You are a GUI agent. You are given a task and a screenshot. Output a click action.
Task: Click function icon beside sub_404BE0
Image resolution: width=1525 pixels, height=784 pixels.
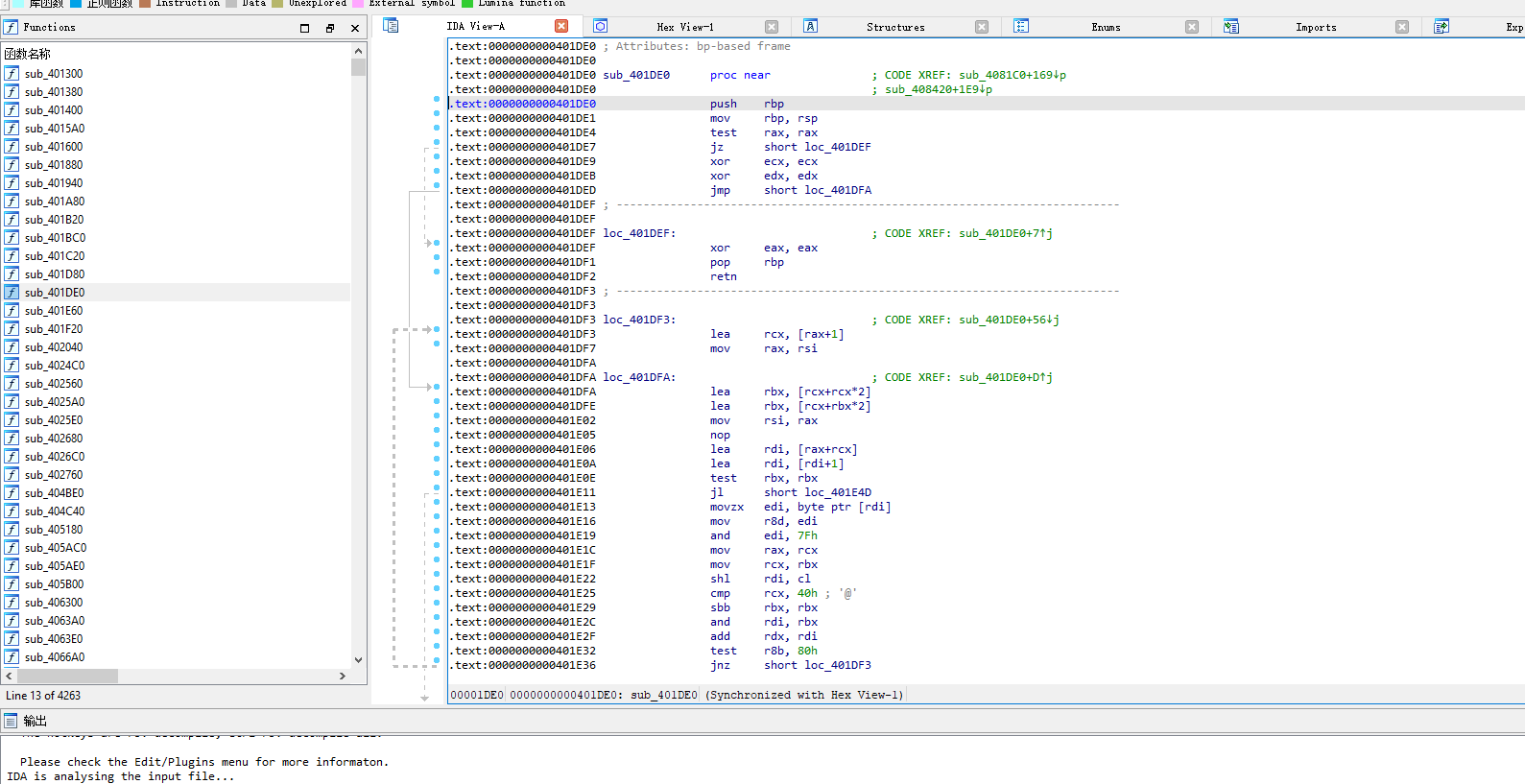point(12,492)
